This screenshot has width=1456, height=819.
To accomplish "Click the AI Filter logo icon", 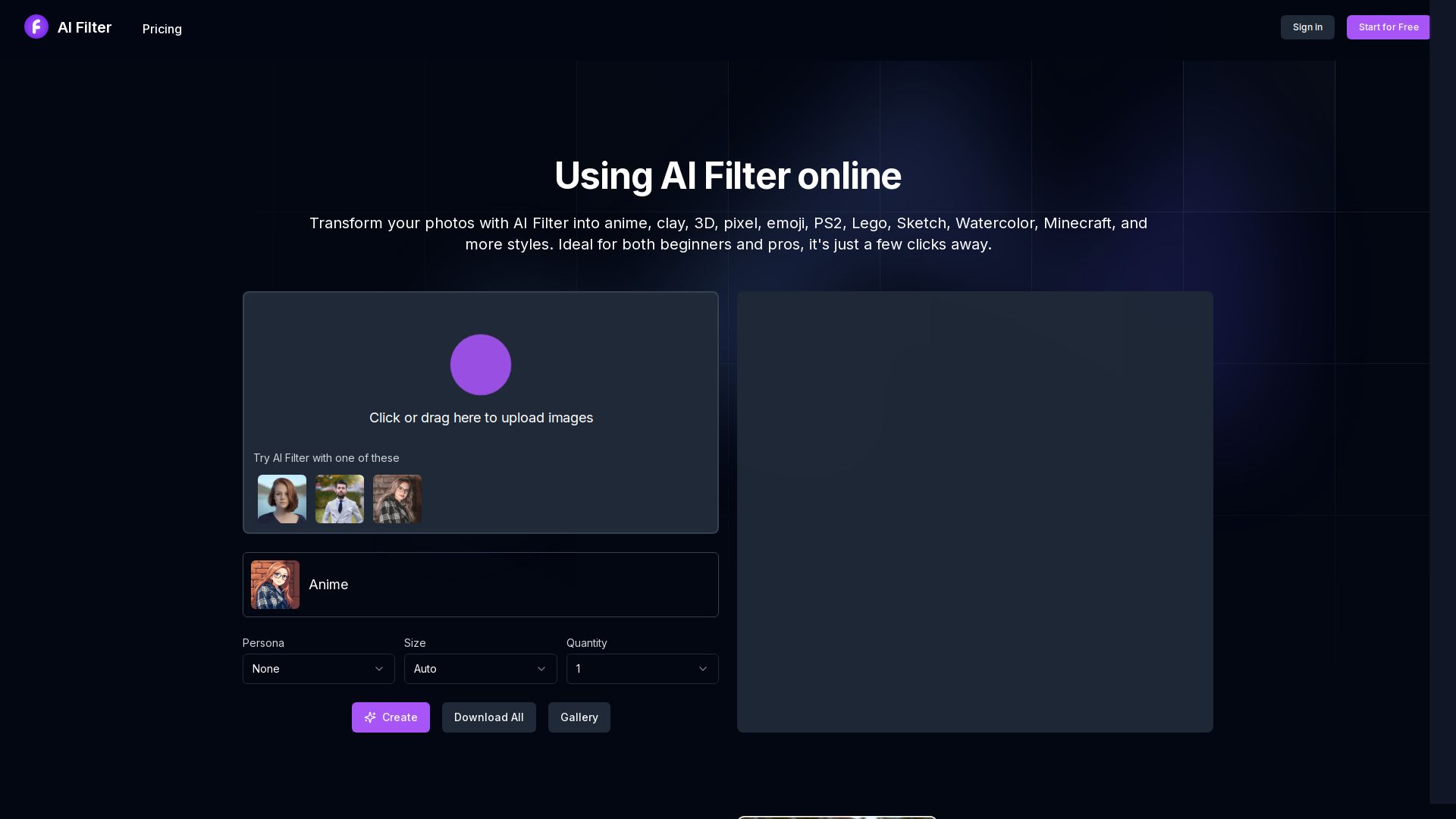I will point(36,27).
